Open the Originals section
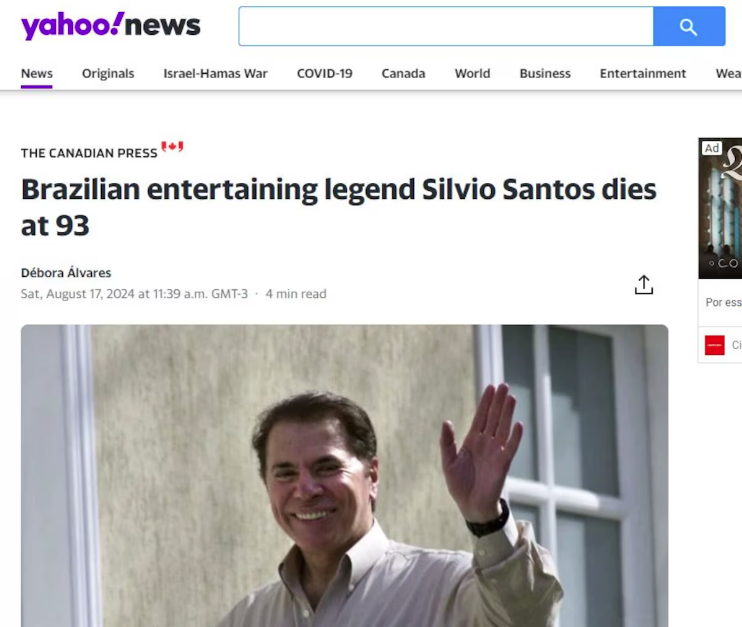742x627 pixels. click(x=108, y=74)
